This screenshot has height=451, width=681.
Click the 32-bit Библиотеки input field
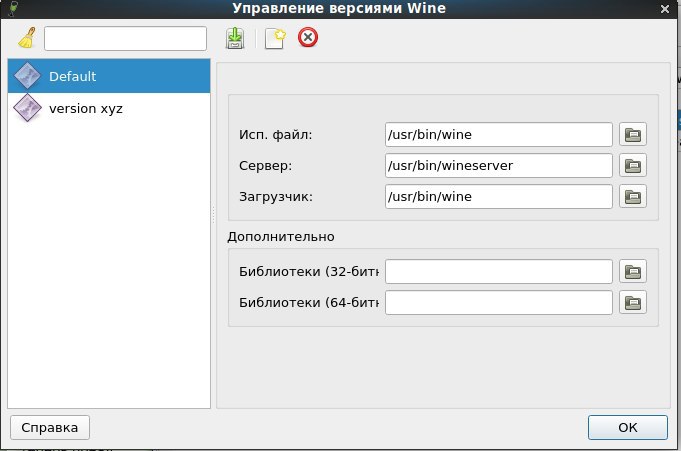[499, 272]
